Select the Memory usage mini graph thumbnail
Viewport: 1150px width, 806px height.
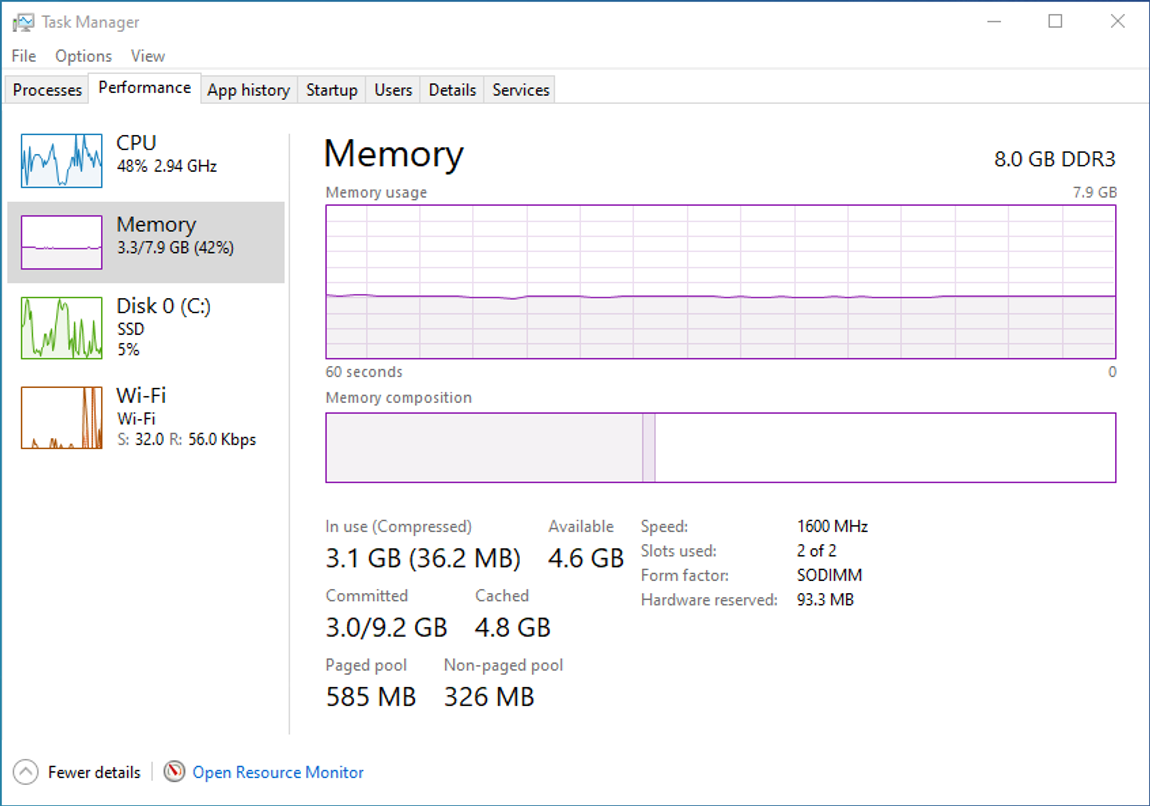click(x=61, y=242)
